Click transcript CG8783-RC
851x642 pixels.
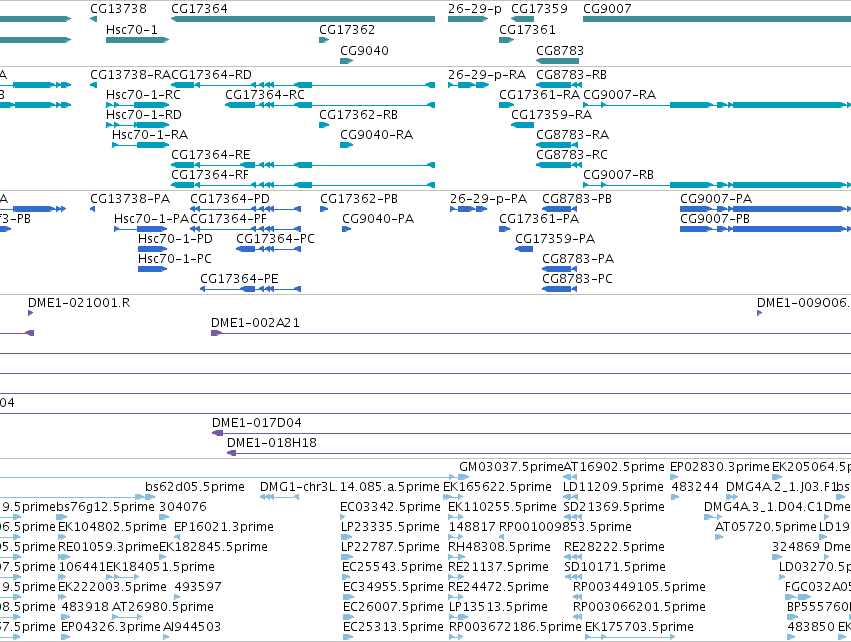click(x=557, y=165)
